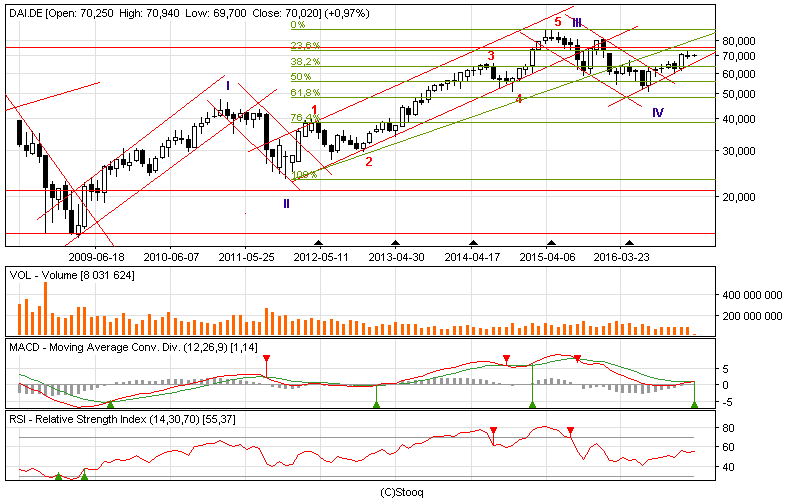The height and width of the screenshot is (500, 800).
Task: Click the 2012-05-11 date label
Action: click(x=321, y=257)
